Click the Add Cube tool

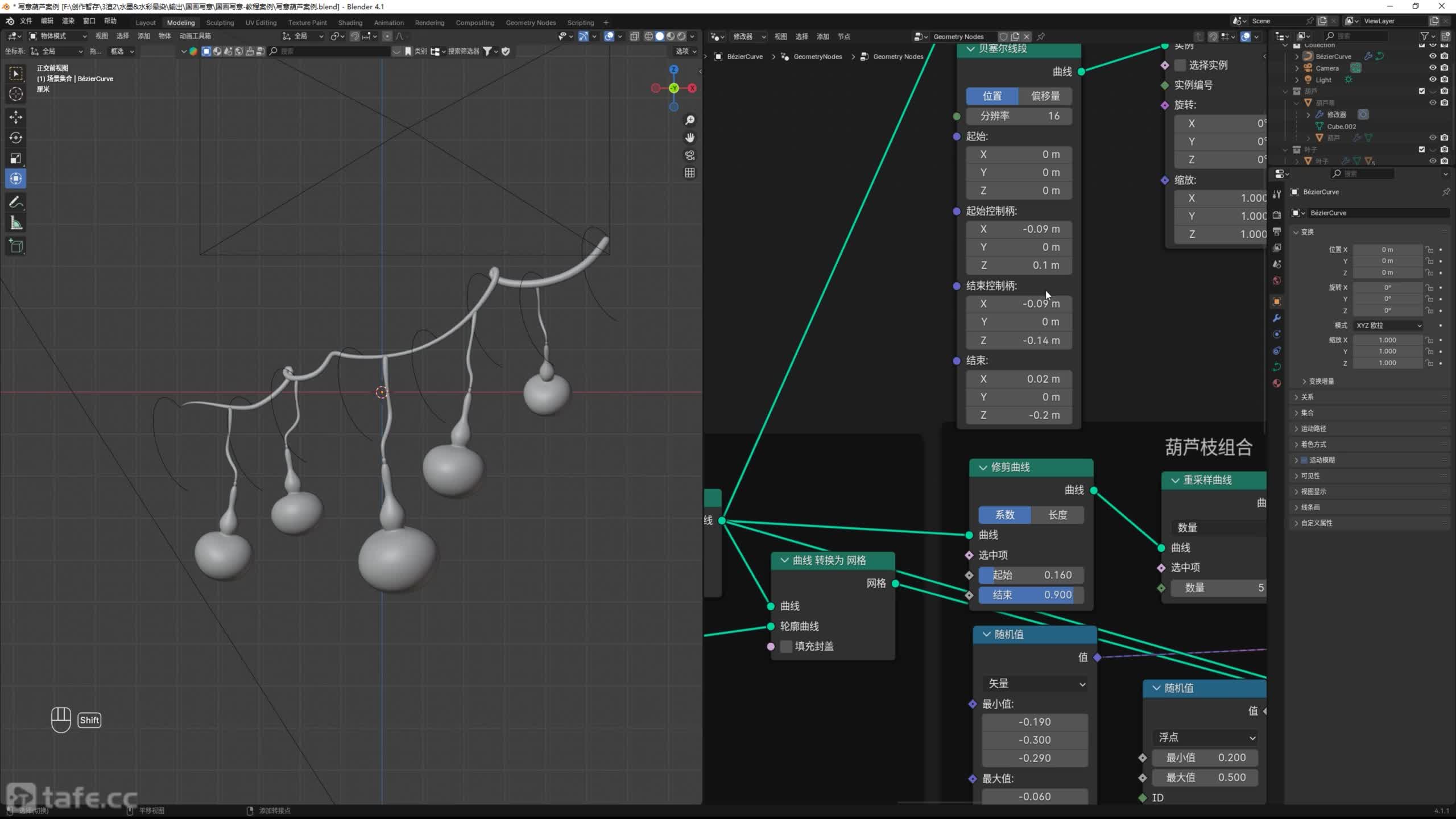pos(16,246)
